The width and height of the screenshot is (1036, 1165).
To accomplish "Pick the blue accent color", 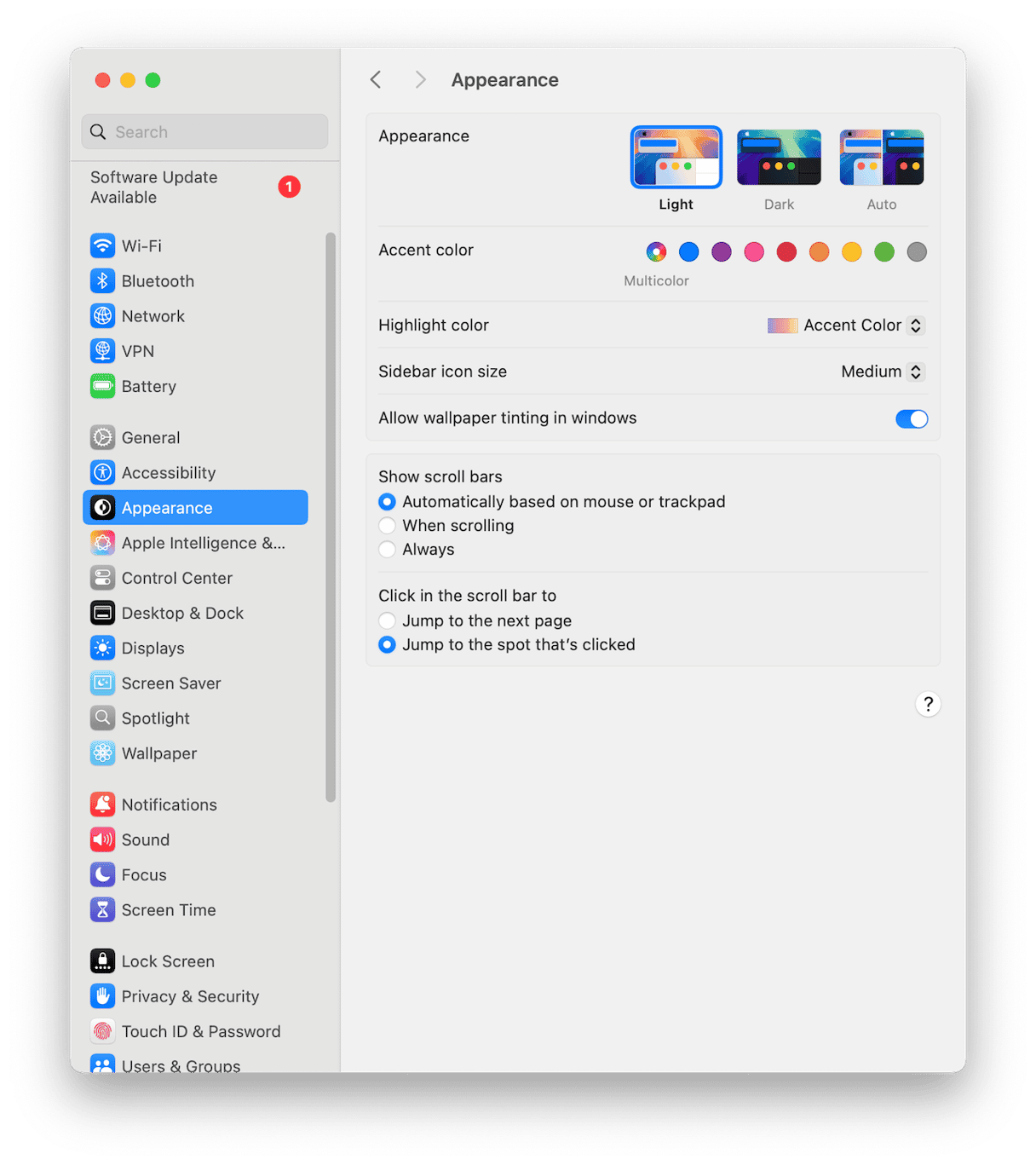I will pos(688,251).
